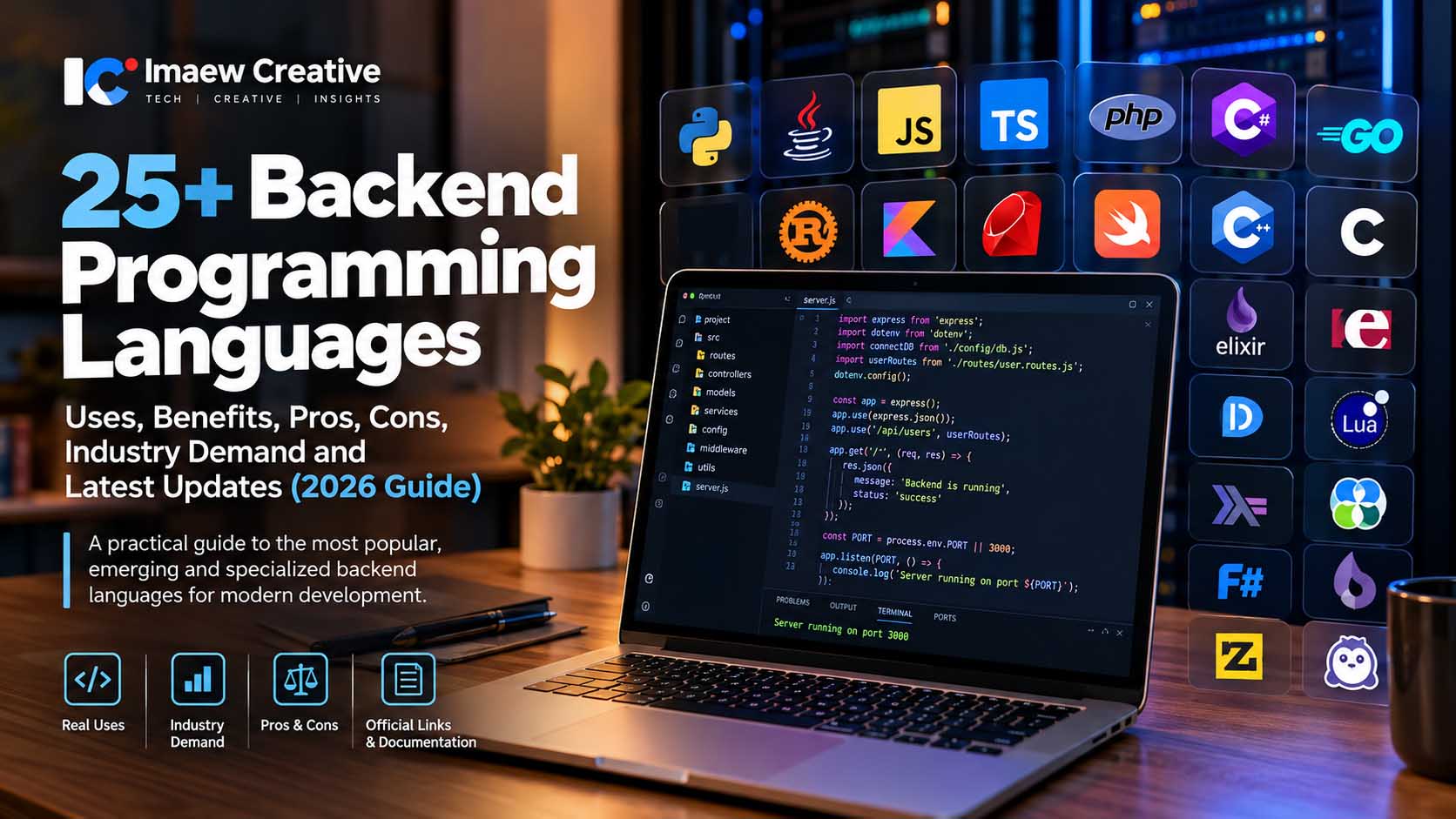
Task: Click the "Industry Demand" label
Action: [x=197, y=734]
